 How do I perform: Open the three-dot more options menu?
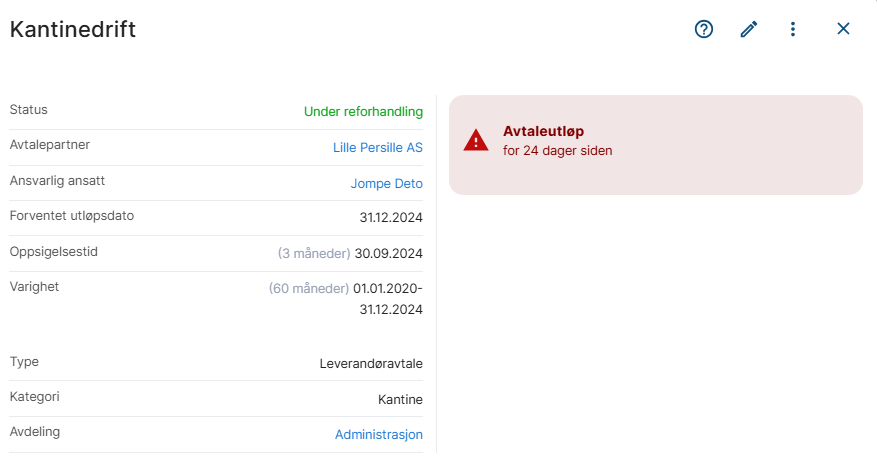coord(793,29)
